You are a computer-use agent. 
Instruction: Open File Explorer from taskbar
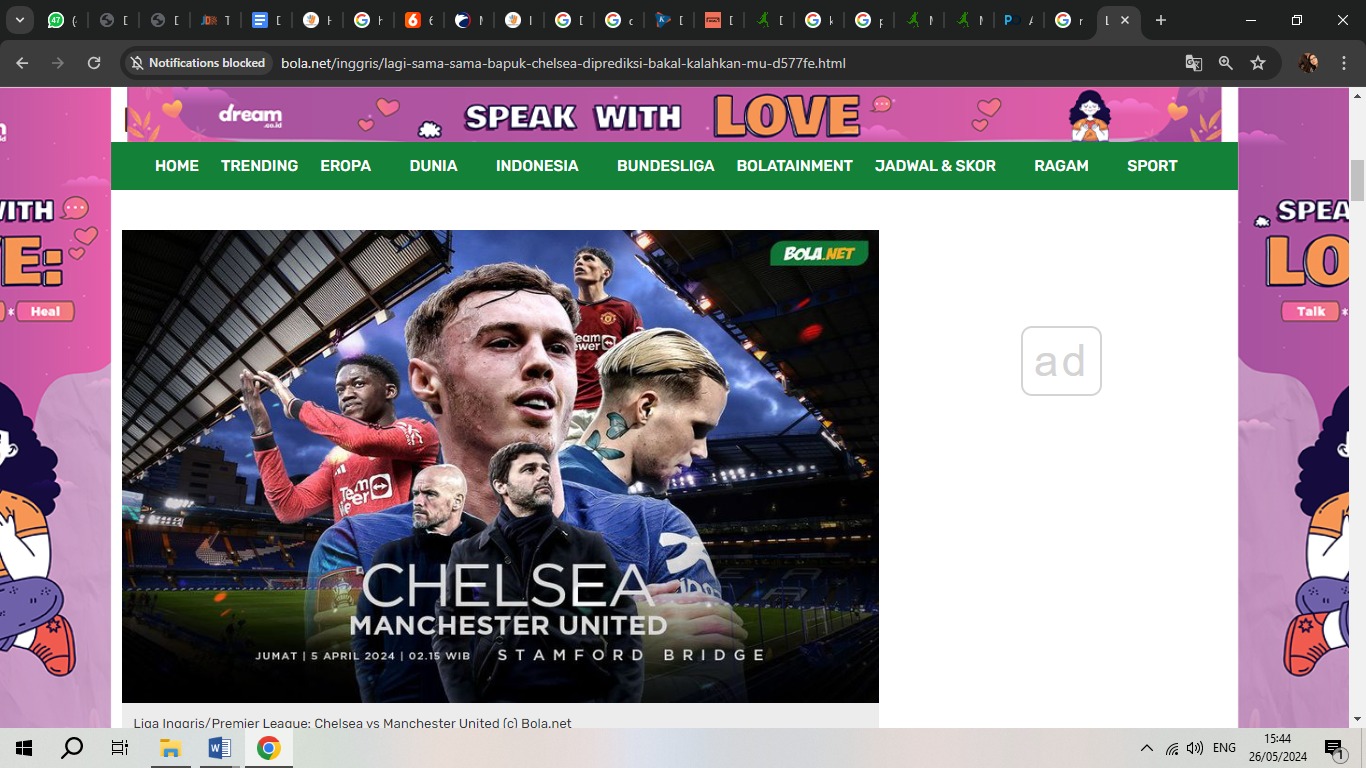pos(170,748)
